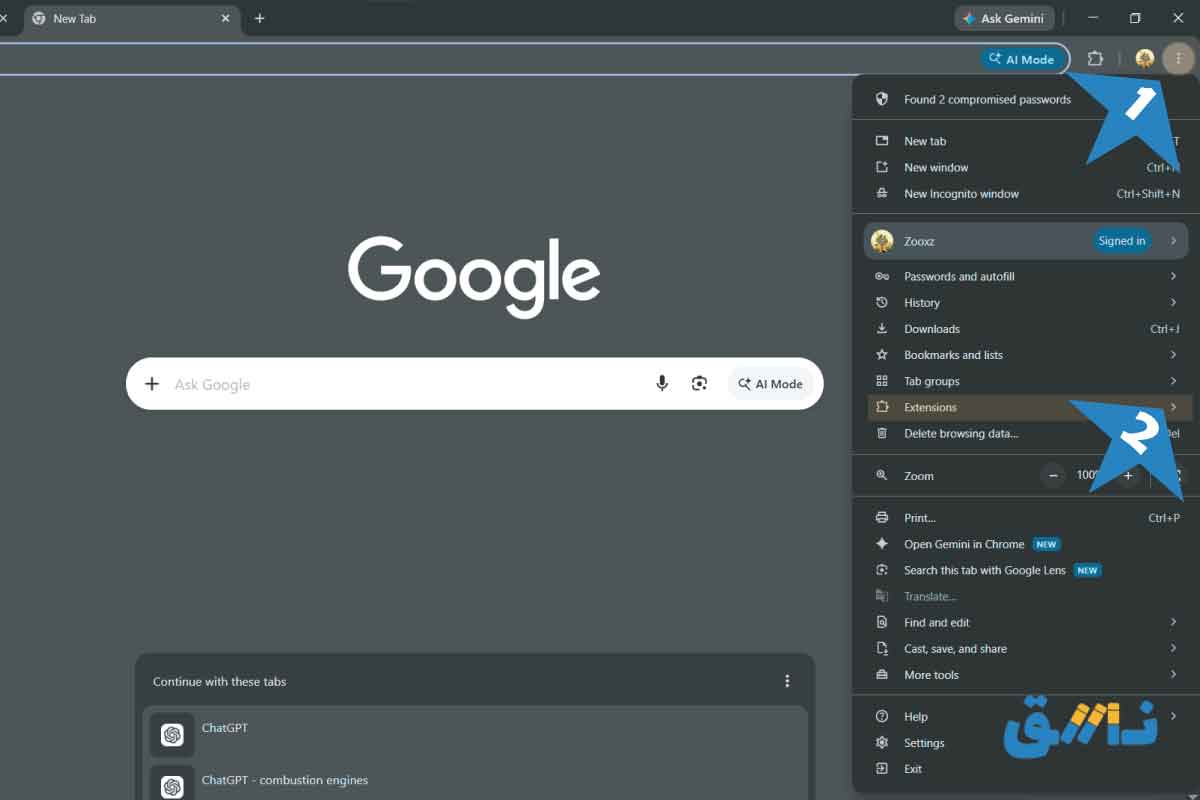Click the Help question mark icon
The image size is (1200, 800).
882,717
